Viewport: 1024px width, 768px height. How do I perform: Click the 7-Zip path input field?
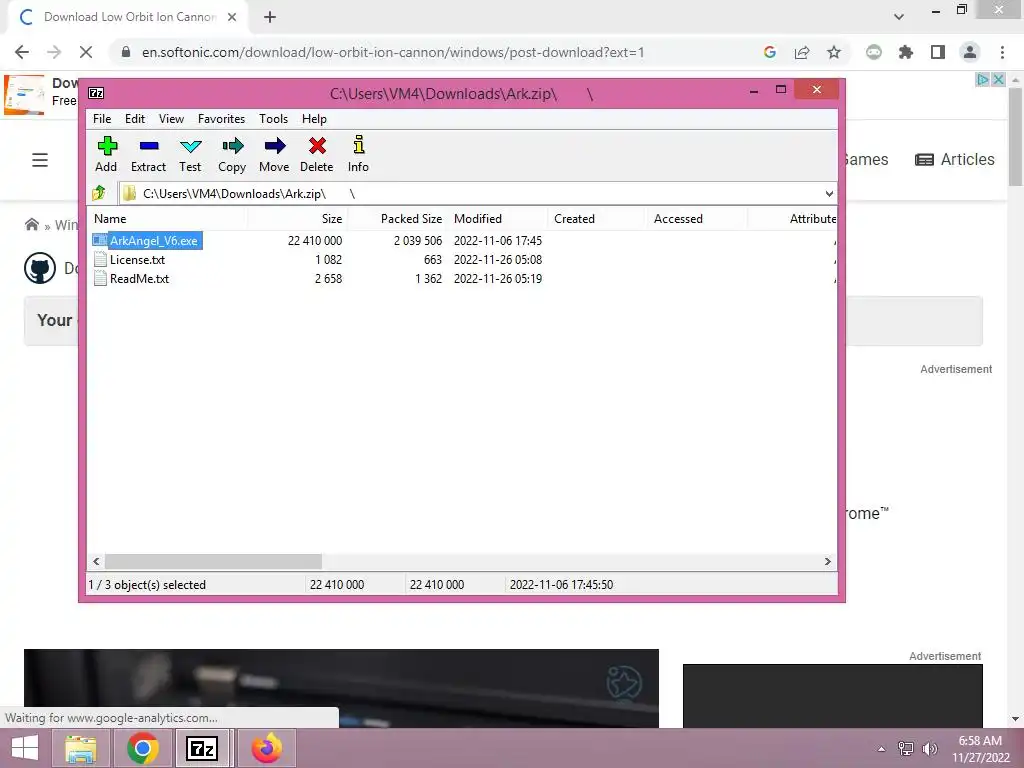470,193
